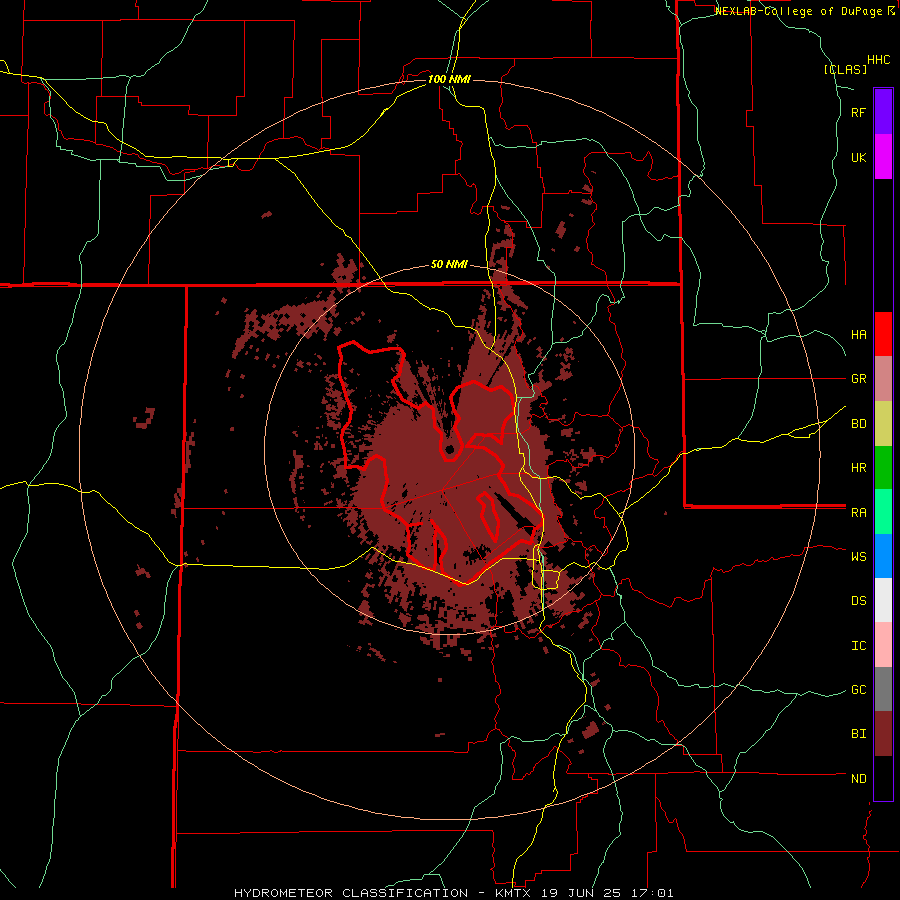The width and height of the screenshot is (900, 900).
Task: Click the BI legend label
Action: point(858,734)
